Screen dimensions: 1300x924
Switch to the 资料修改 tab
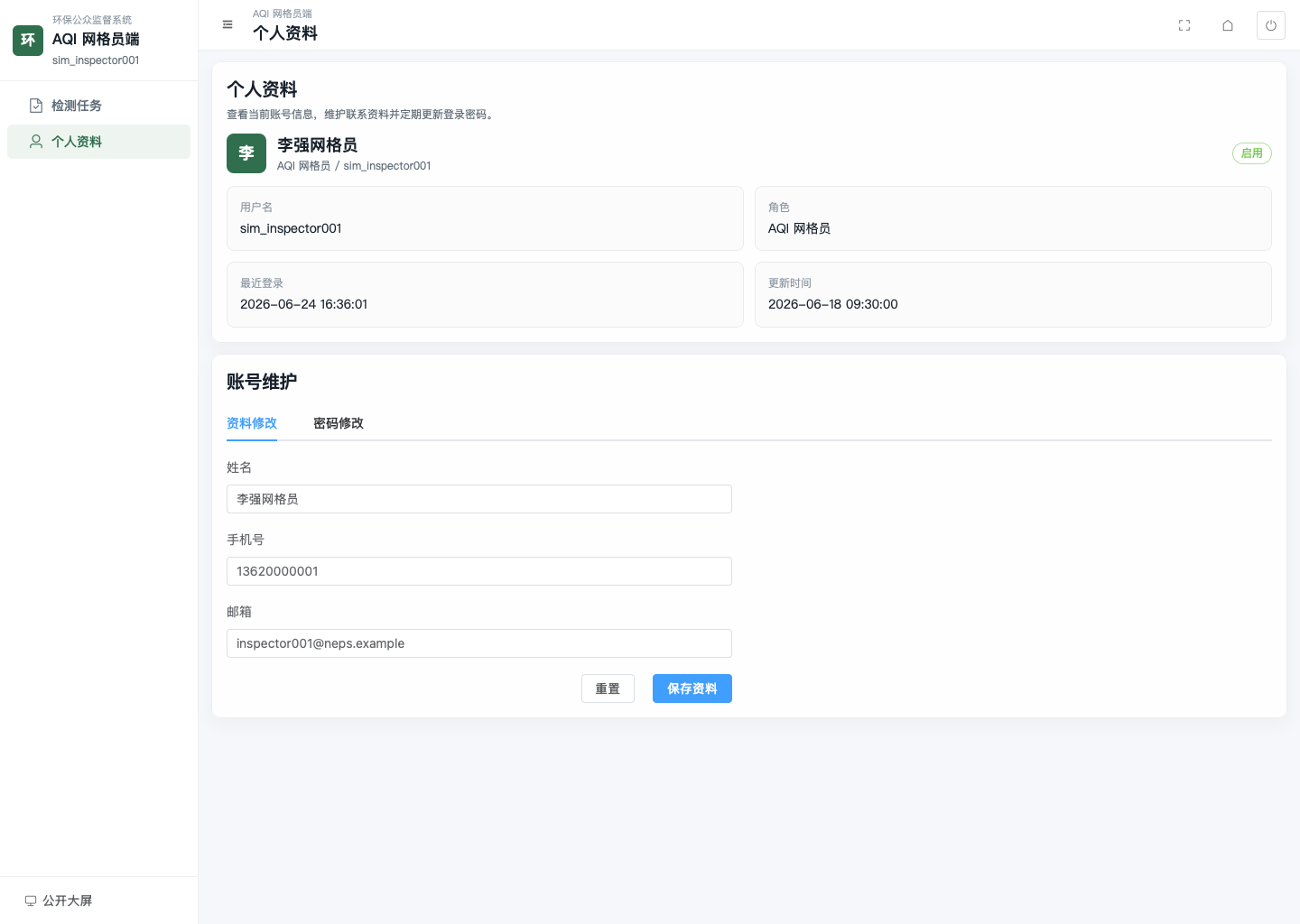coord(252,423)
